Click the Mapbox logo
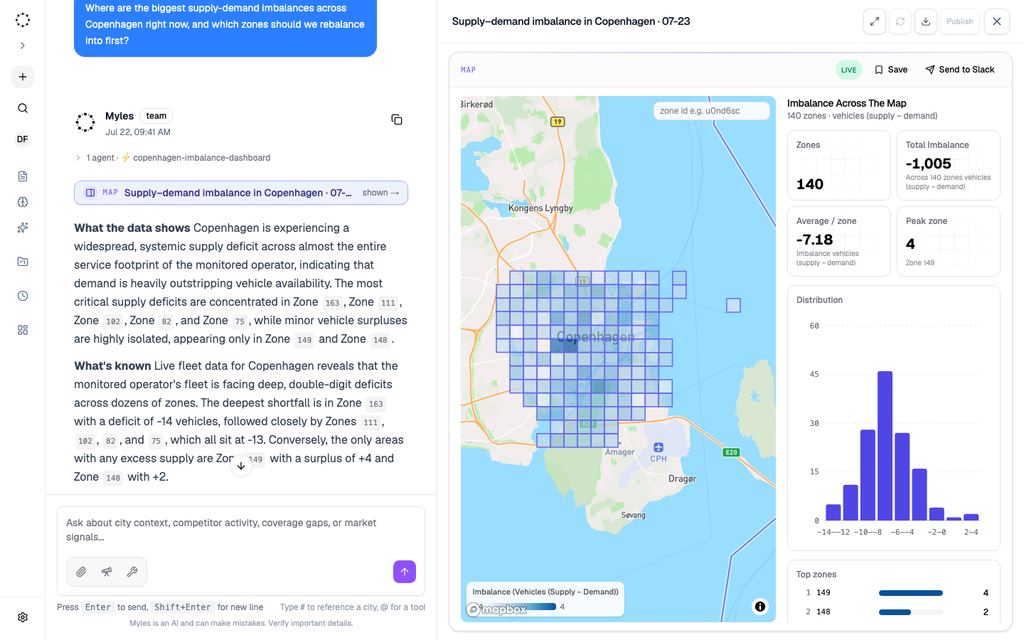The width and height of the screenshot is (1024, 640). point(497,610)
